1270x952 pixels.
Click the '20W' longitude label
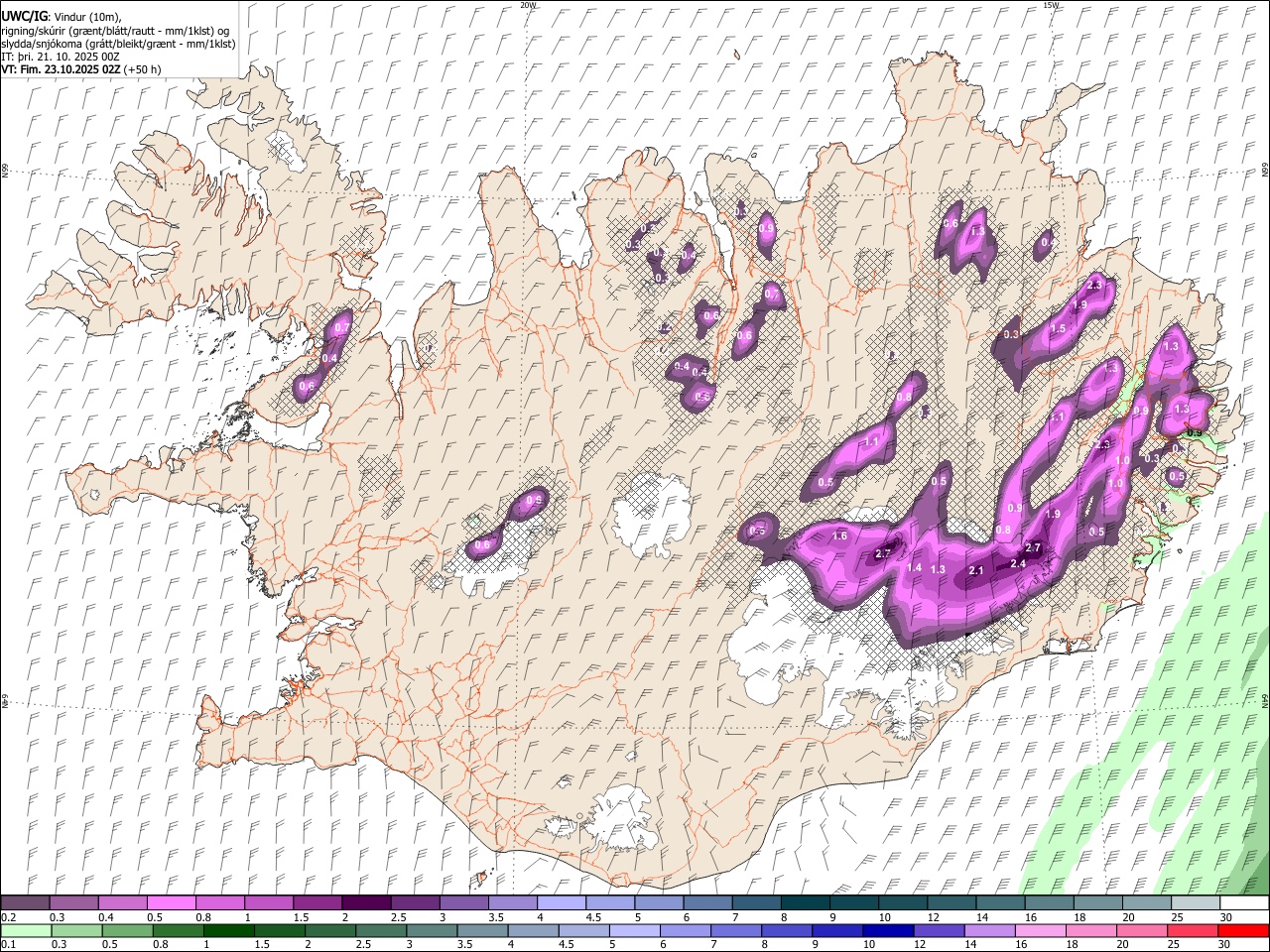528,5
